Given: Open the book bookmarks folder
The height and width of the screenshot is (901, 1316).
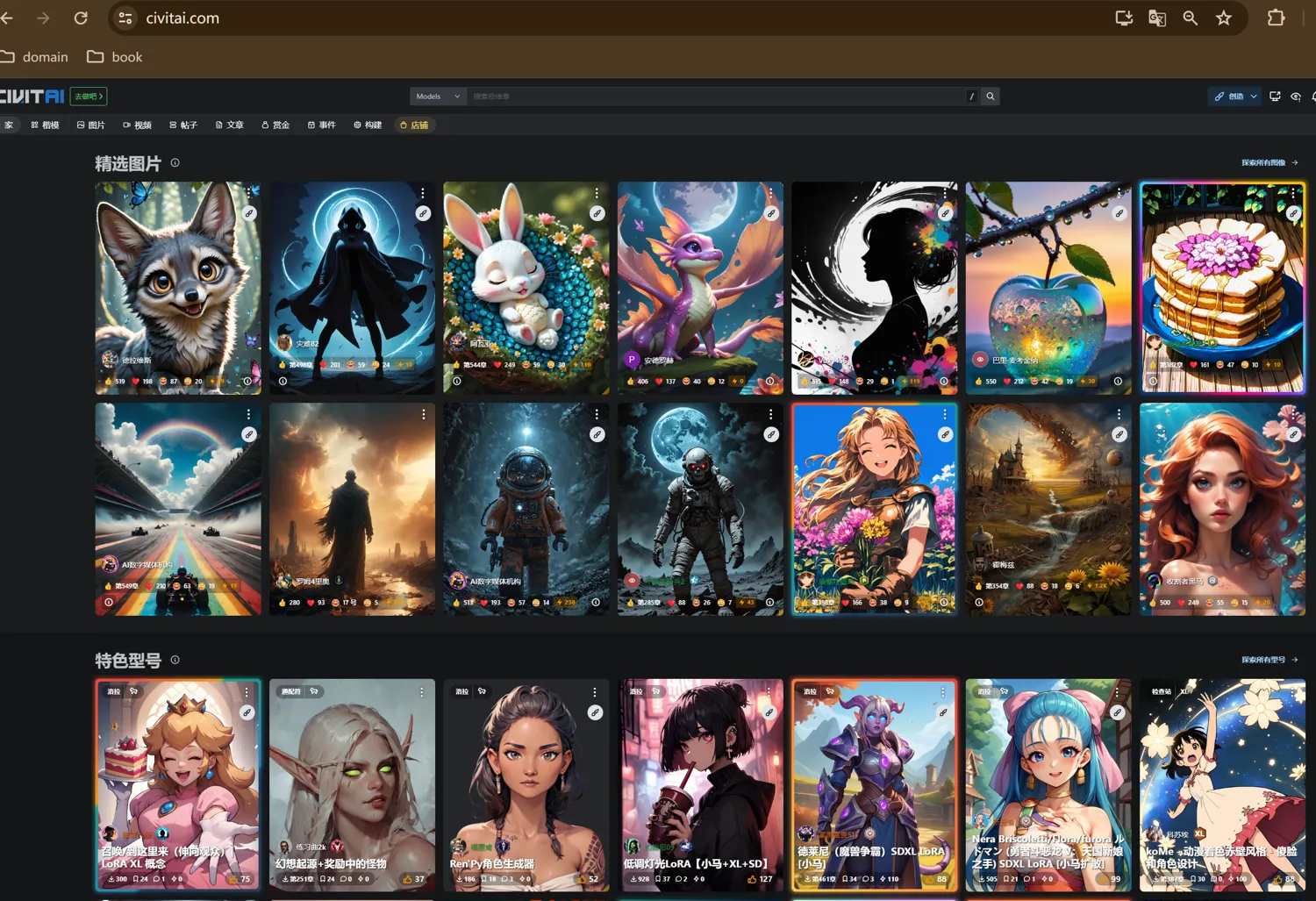Looking at the screenshot, I should pos(115,57).
